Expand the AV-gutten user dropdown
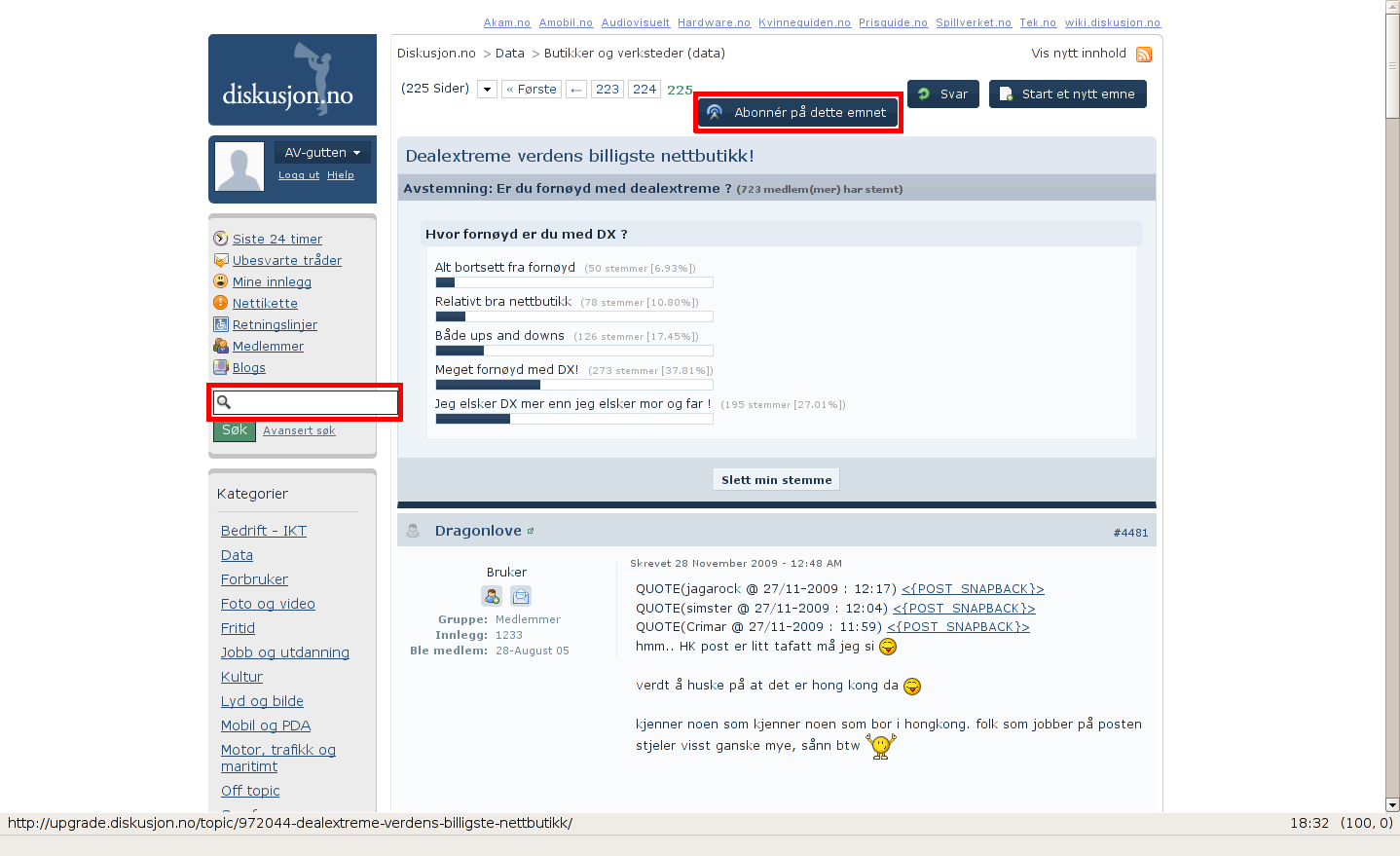 (322, 153)
